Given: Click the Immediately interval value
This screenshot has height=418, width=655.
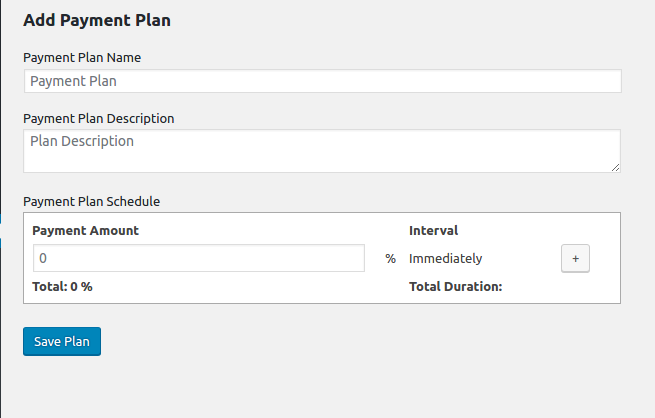Looking at the screenshot, I should pos(445,259).
